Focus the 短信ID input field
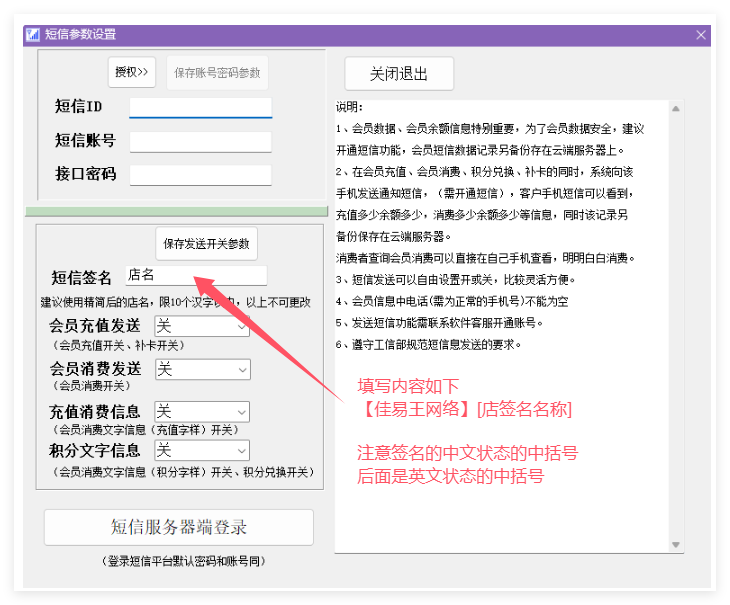 coord(201,108)
